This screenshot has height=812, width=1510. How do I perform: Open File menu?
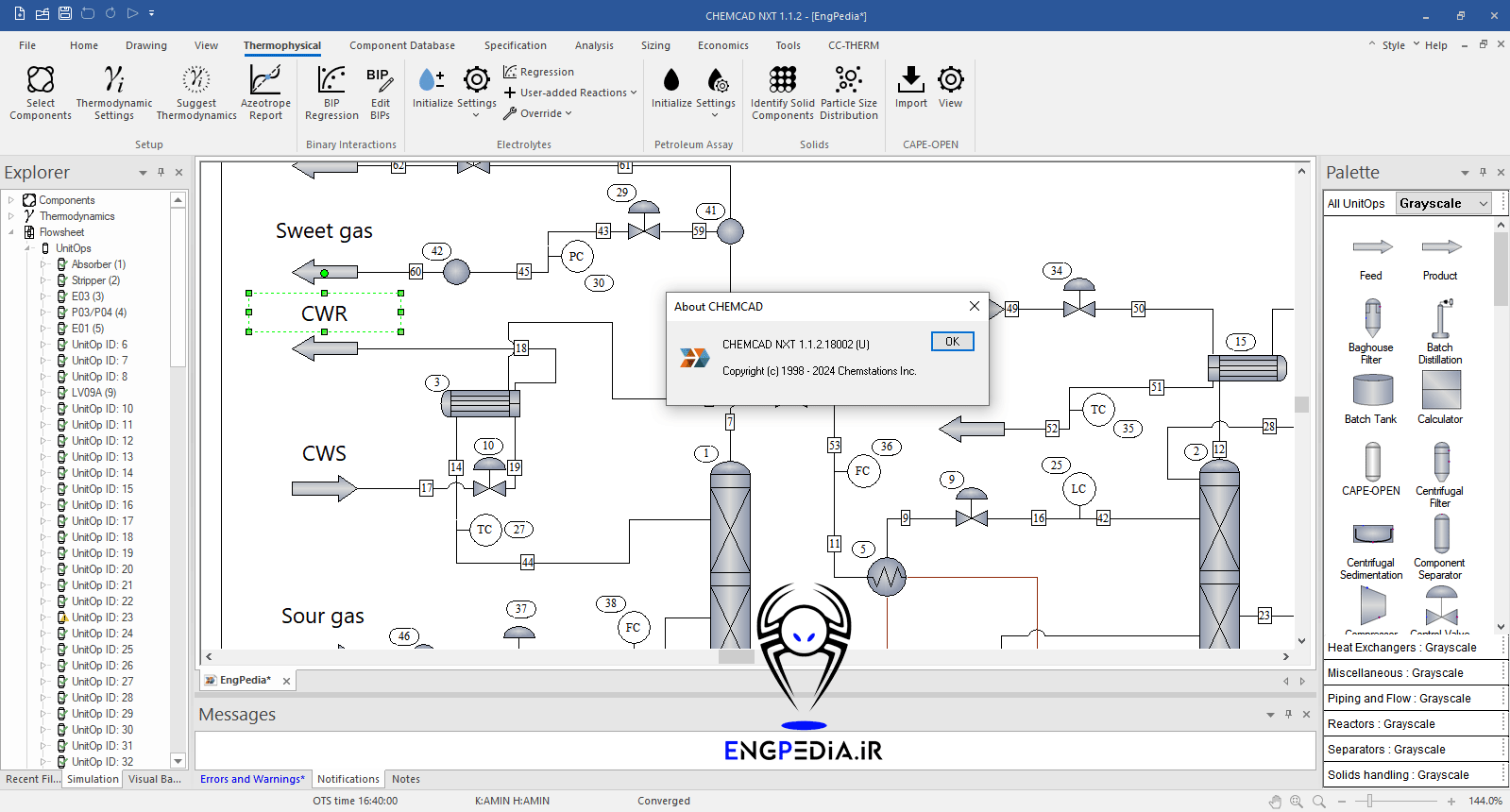27,45
